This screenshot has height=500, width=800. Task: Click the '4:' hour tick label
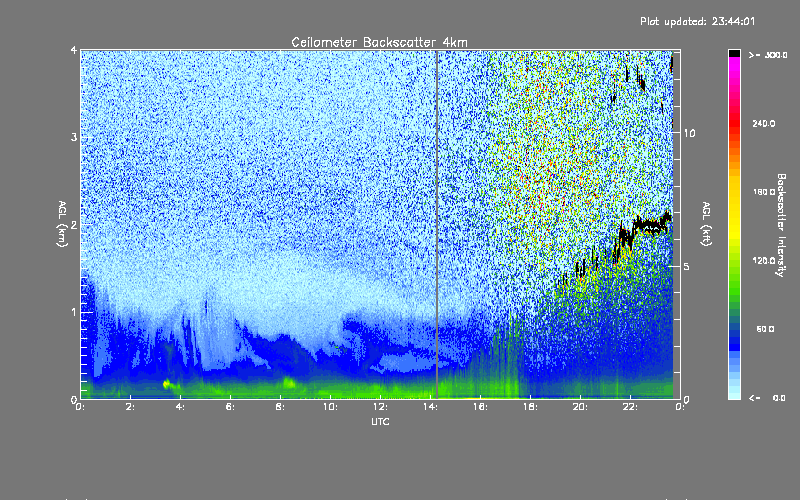pos(181,407)
